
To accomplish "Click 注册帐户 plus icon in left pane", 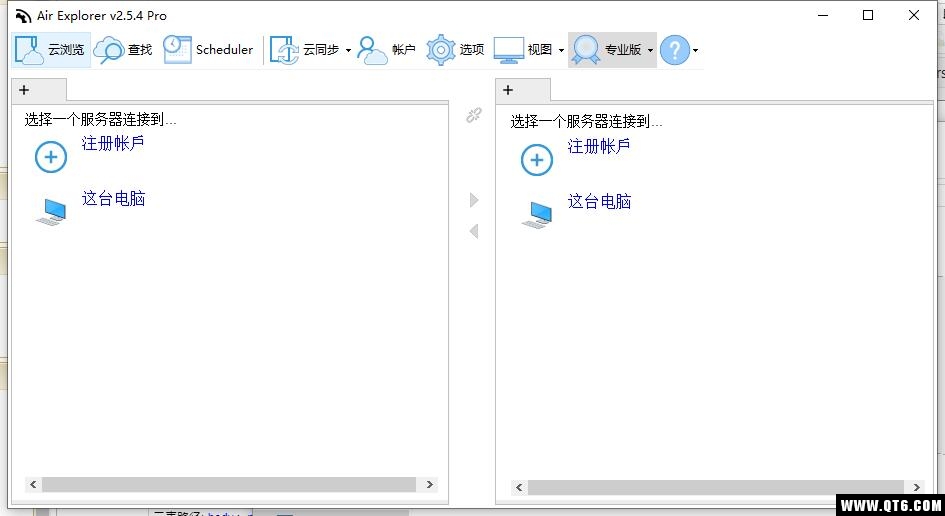I will [51, 157].
